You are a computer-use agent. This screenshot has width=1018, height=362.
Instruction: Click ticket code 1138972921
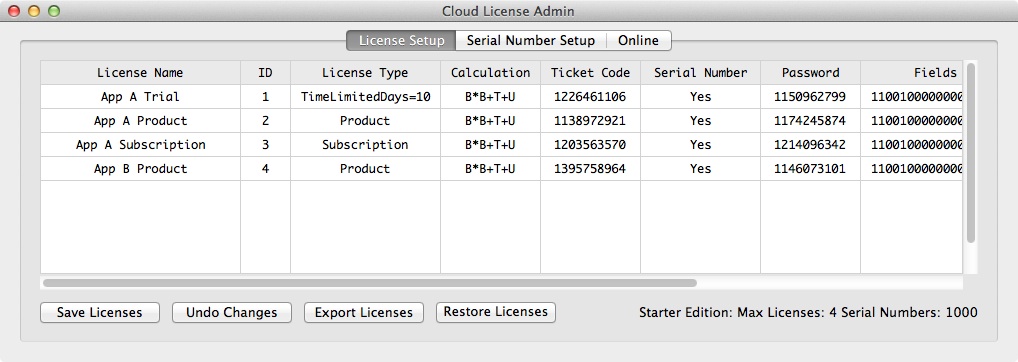[x=590, y=121]
